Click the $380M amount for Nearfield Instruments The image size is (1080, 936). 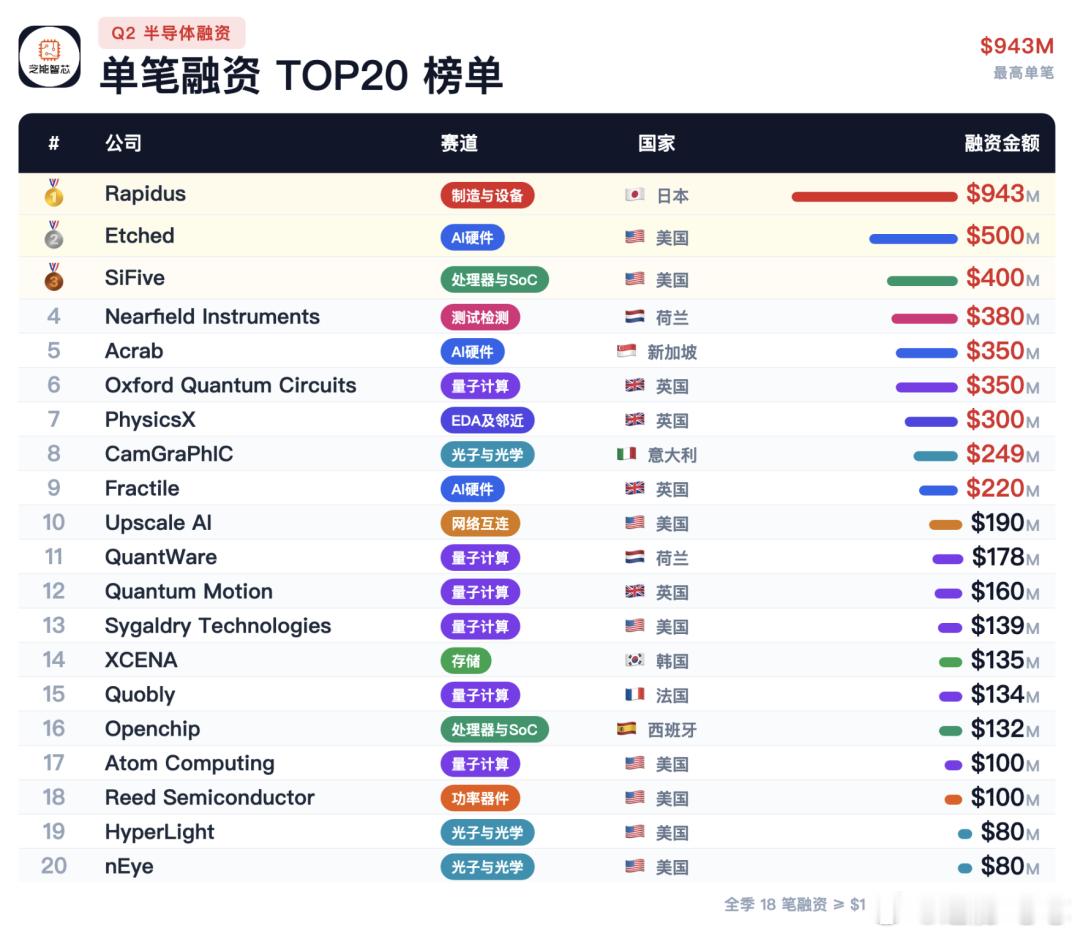[x=1002, y=317]
